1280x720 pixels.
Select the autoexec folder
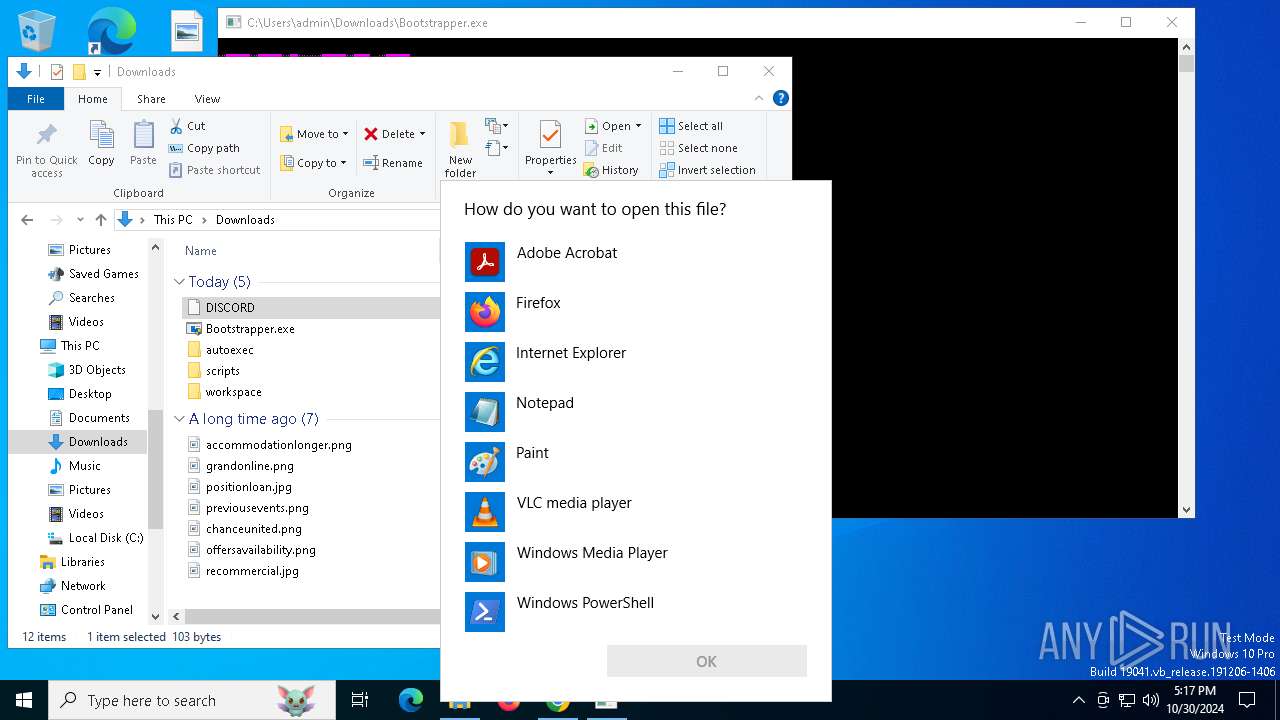(x=230, y=350)
